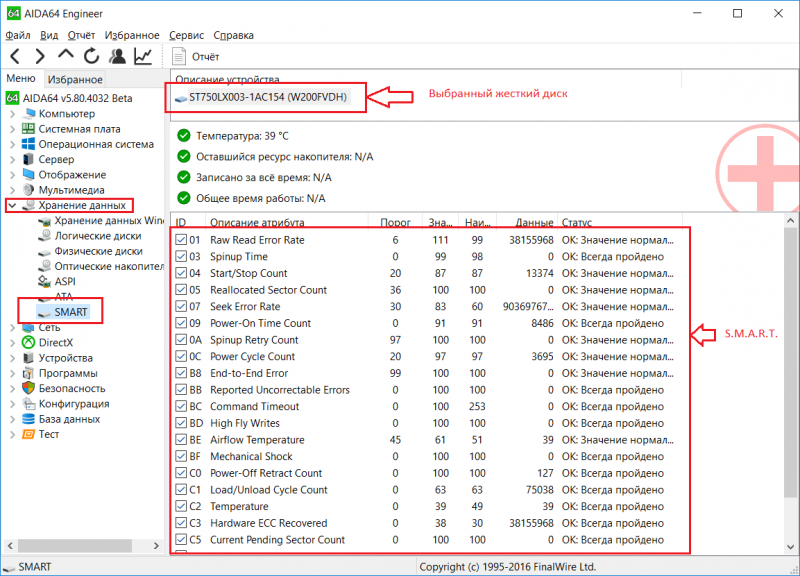
Task: Click the Тест benchmark icon
Action: (x=29, y=434)
